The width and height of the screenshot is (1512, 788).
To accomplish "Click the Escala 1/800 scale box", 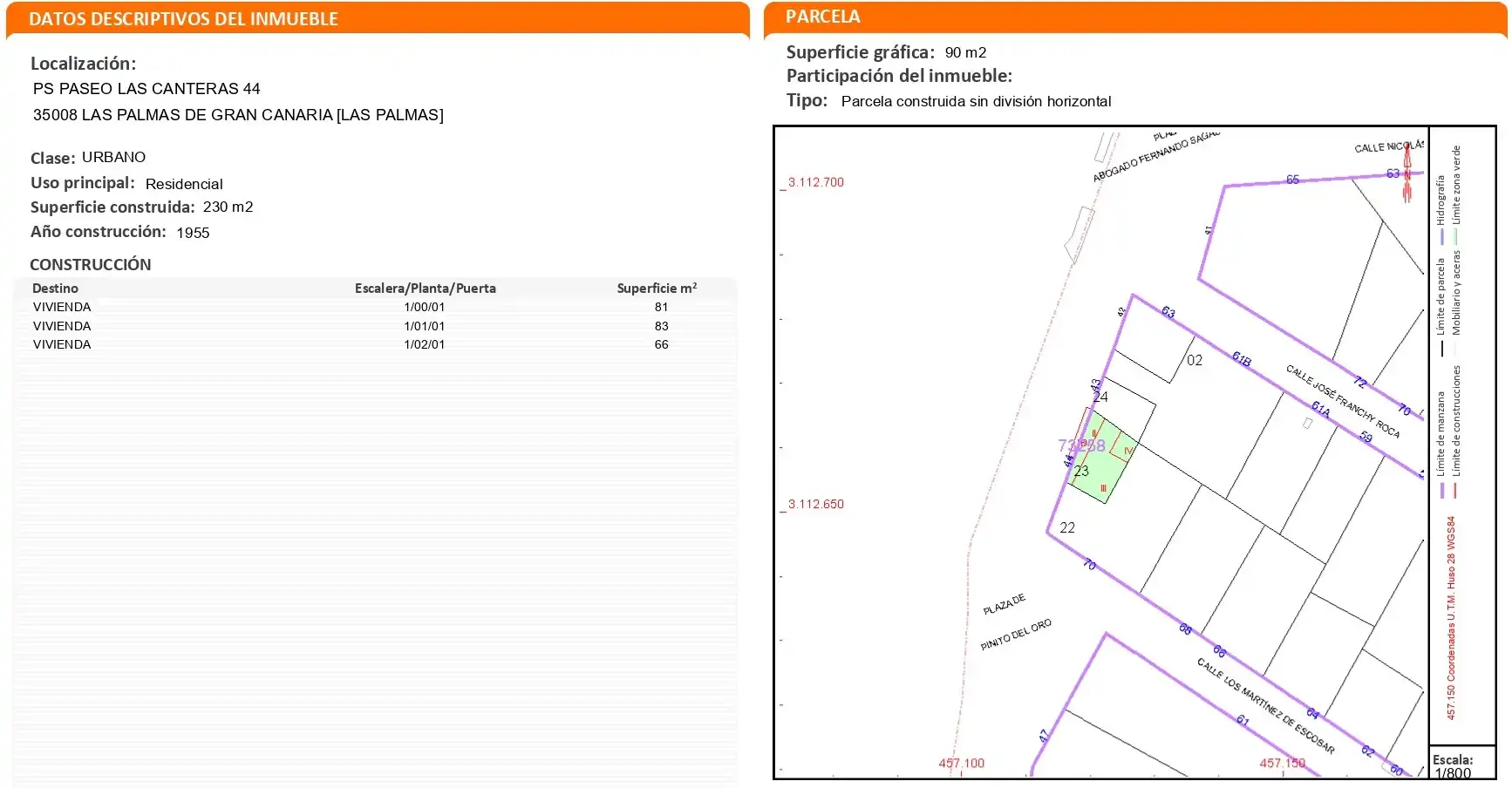I will pos(1462,763).
